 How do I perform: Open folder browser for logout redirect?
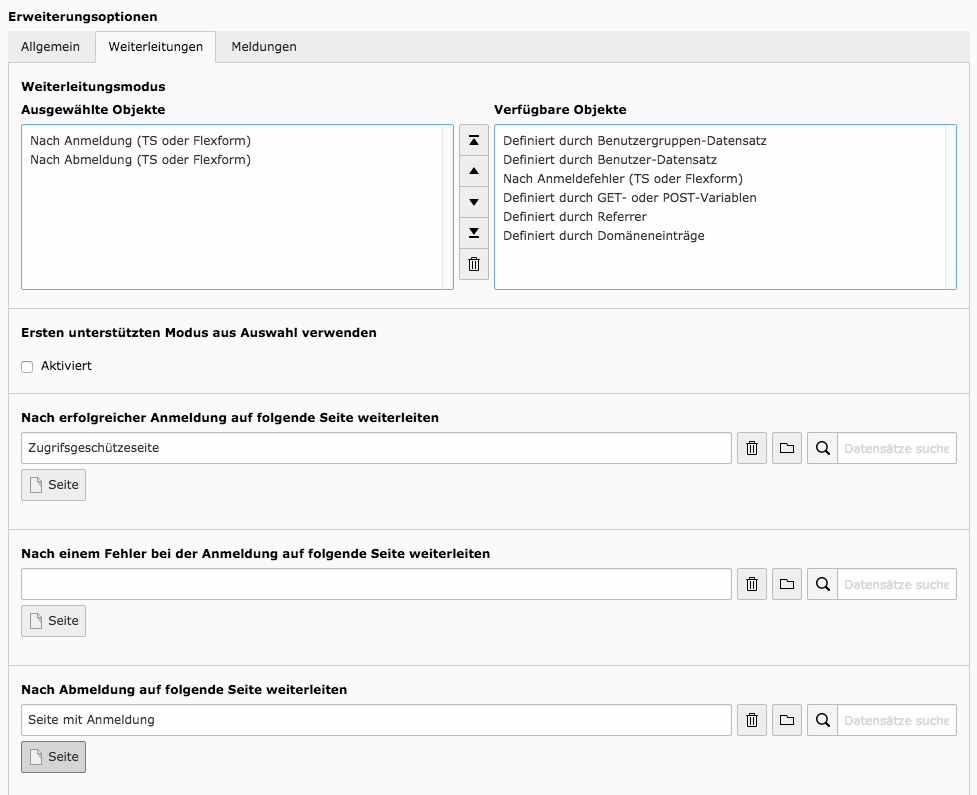tap(787, 720)
